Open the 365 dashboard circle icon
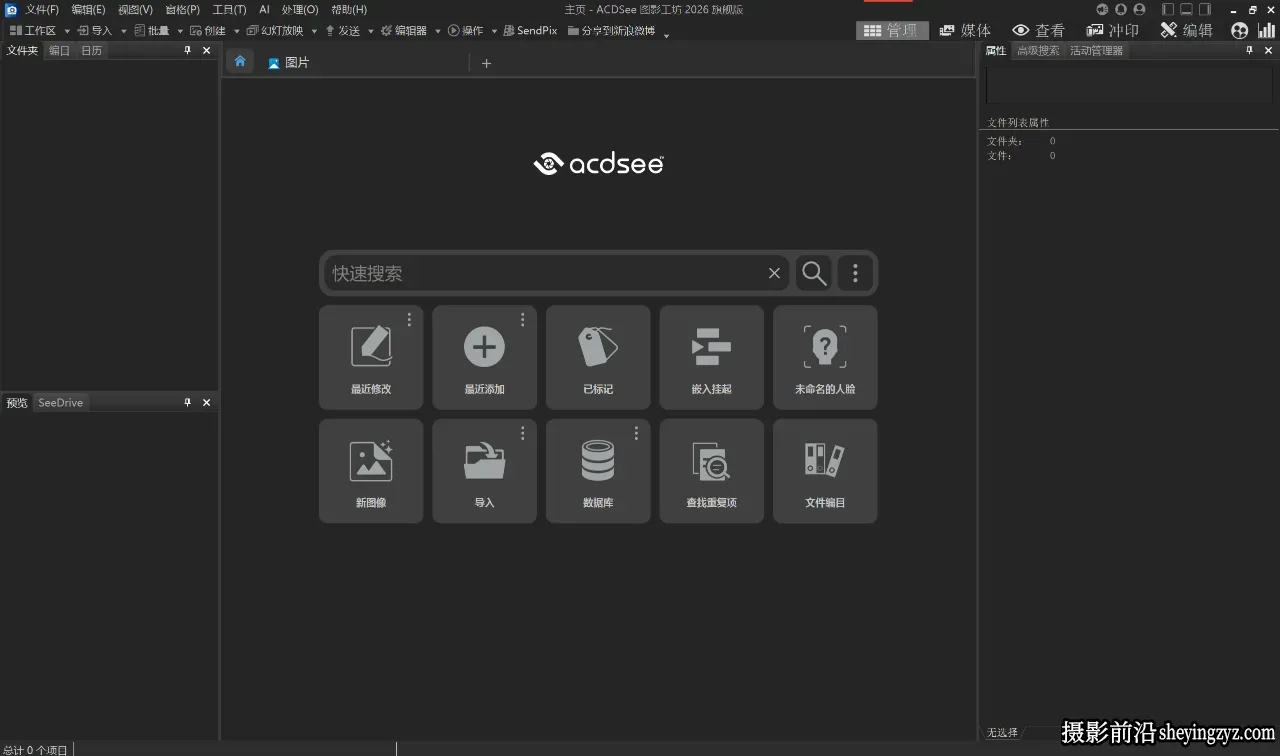The width and height of the screenshot is (1280, 756). click(x=1240, y=31)
